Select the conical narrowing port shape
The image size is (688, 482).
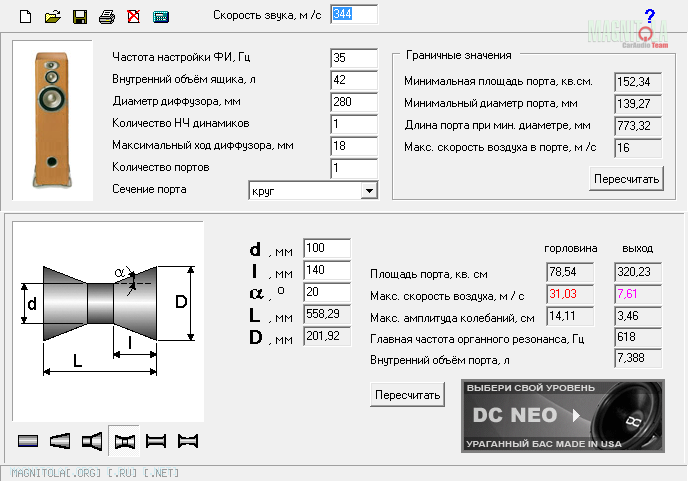click(x=60, y=441)
